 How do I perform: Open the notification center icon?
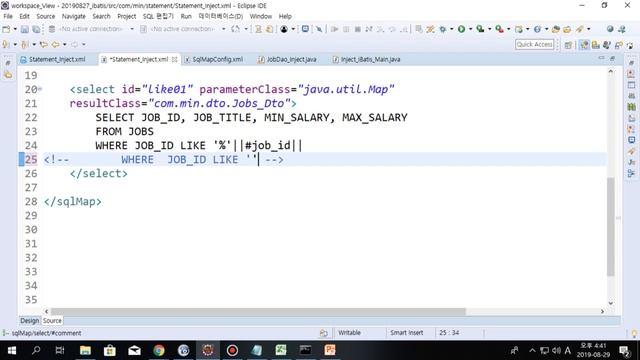click(x=624, y=350)
